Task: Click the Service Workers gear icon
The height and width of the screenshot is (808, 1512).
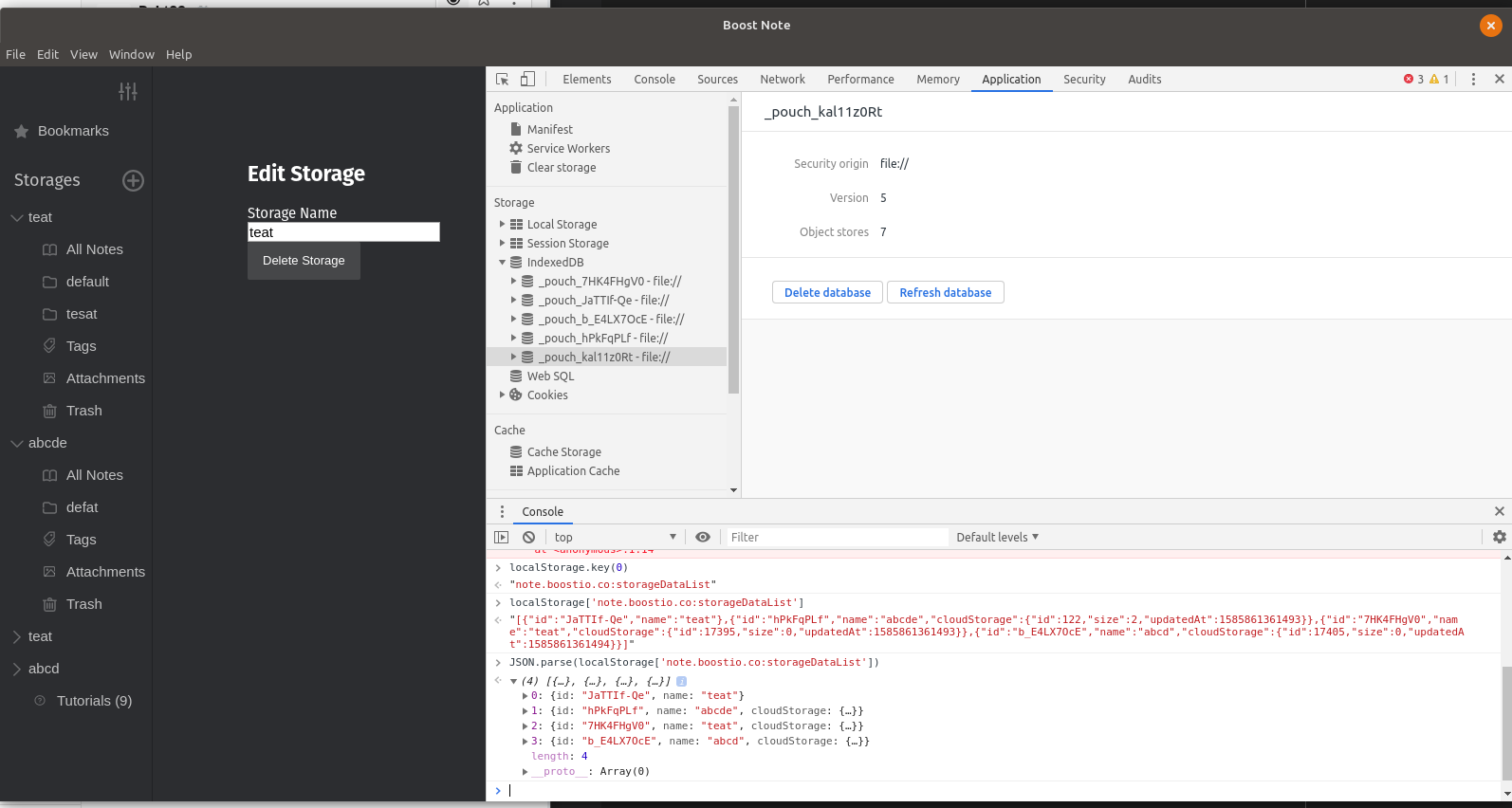Action: click(x=516, y=148)
